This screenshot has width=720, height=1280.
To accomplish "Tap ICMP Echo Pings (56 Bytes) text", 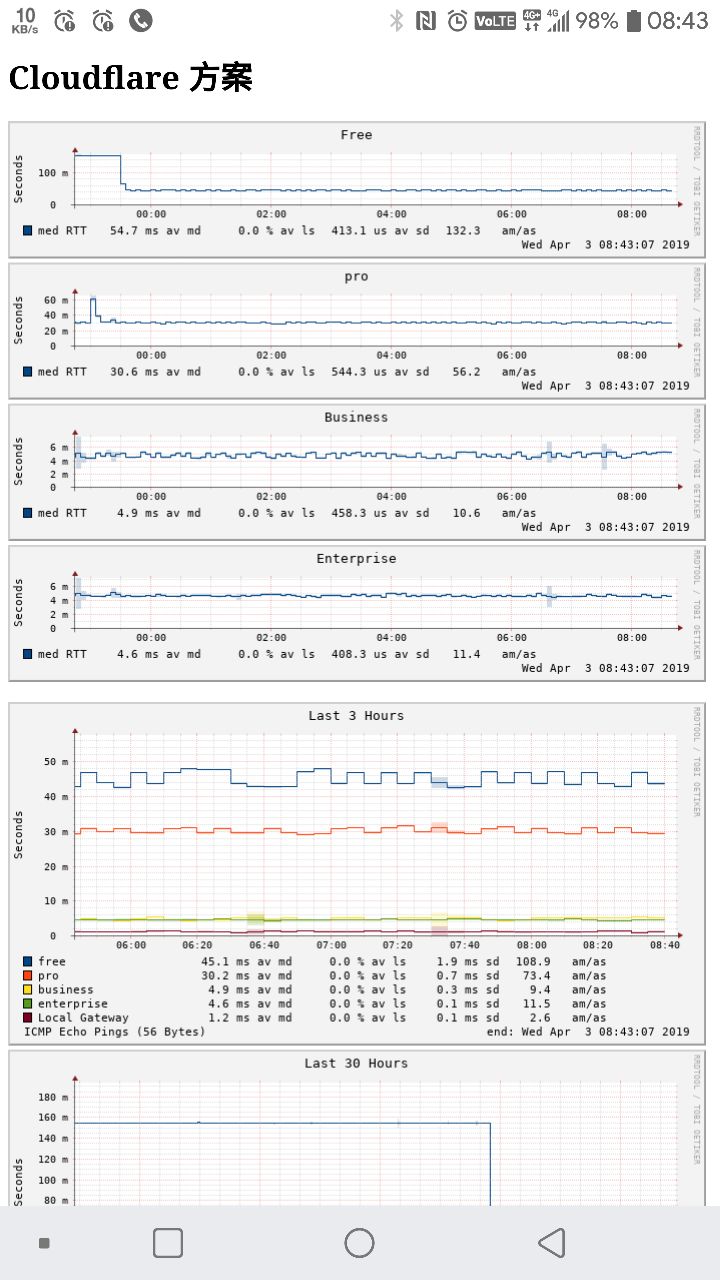I will pos(115,1031).
